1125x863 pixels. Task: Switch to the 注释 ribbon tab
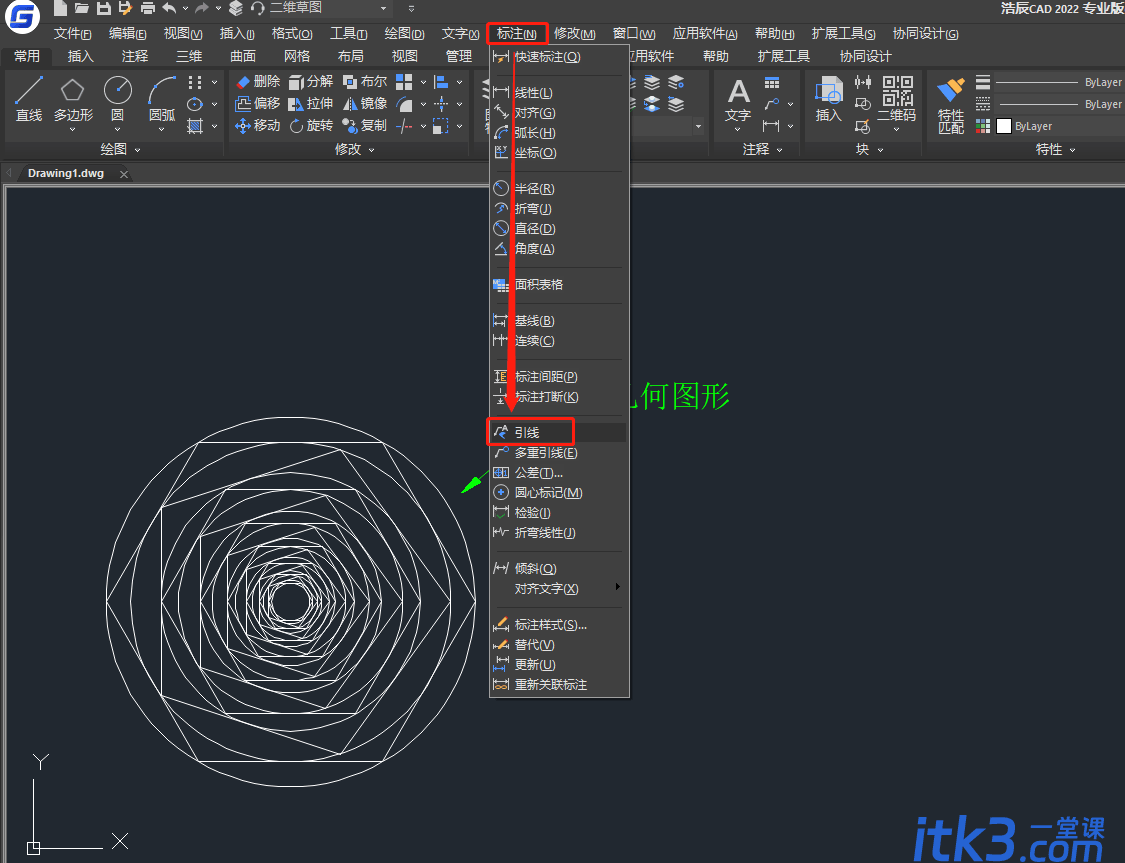click(135, 56)
